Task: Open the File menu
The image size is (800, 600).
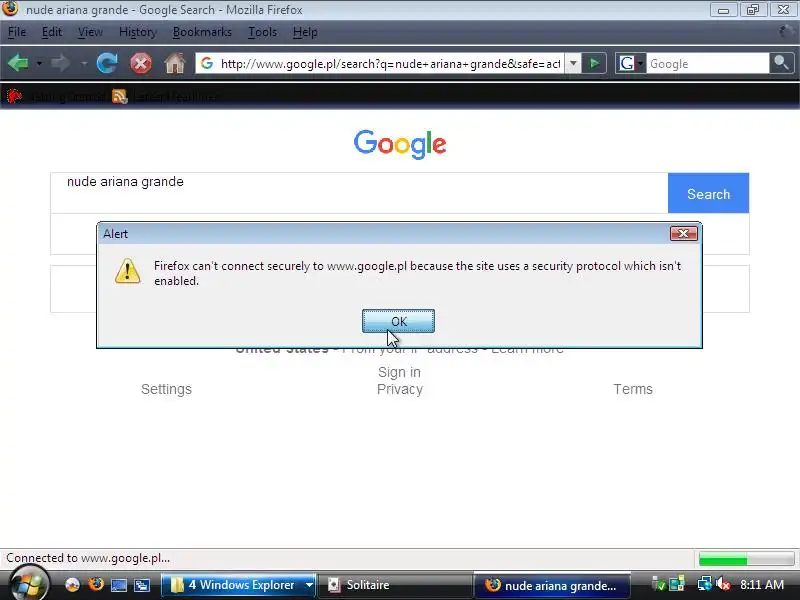Action: (x=17, y=32)
